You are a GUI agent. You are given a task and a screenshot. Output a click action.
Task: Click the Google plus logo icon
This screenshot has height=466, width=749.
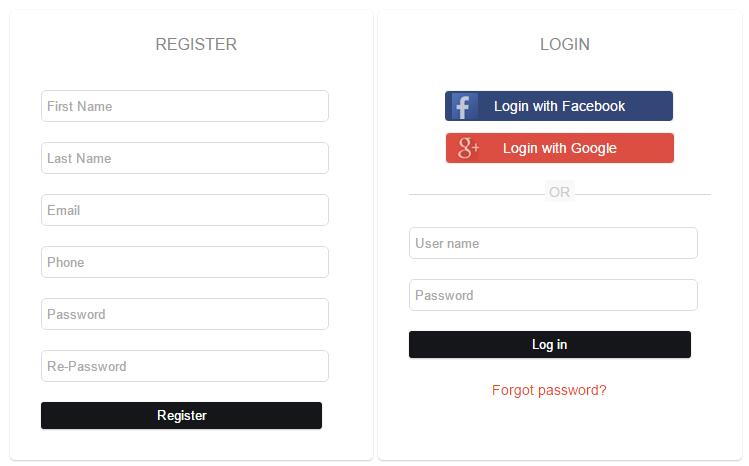pyautogui.click(x=468, y=148)
